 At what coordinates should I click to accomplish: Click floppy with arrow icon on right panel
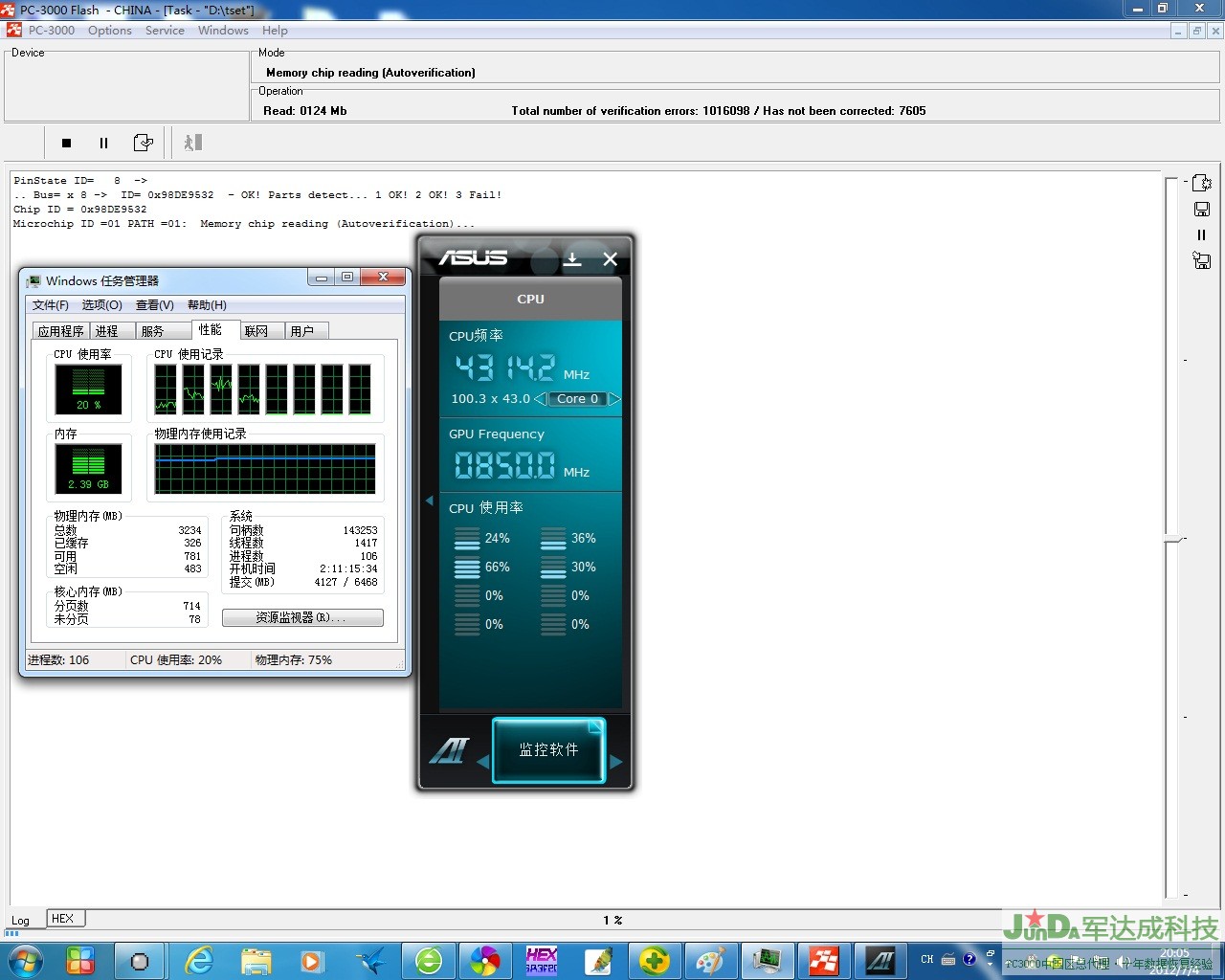1202,259
